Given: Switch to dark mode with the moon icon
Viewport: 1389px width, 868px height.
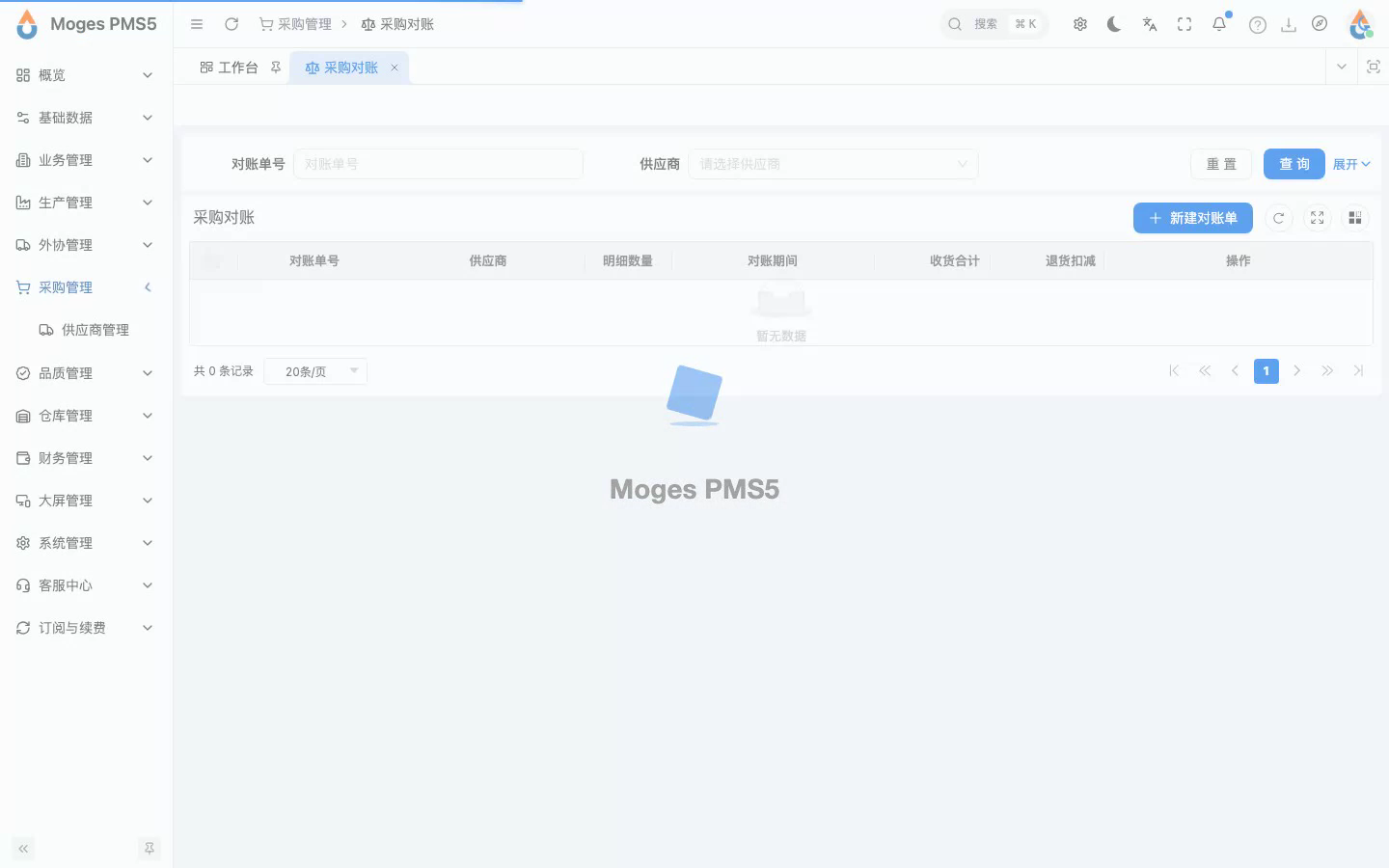Looking at the screenshot, I should coord(1114,24).
